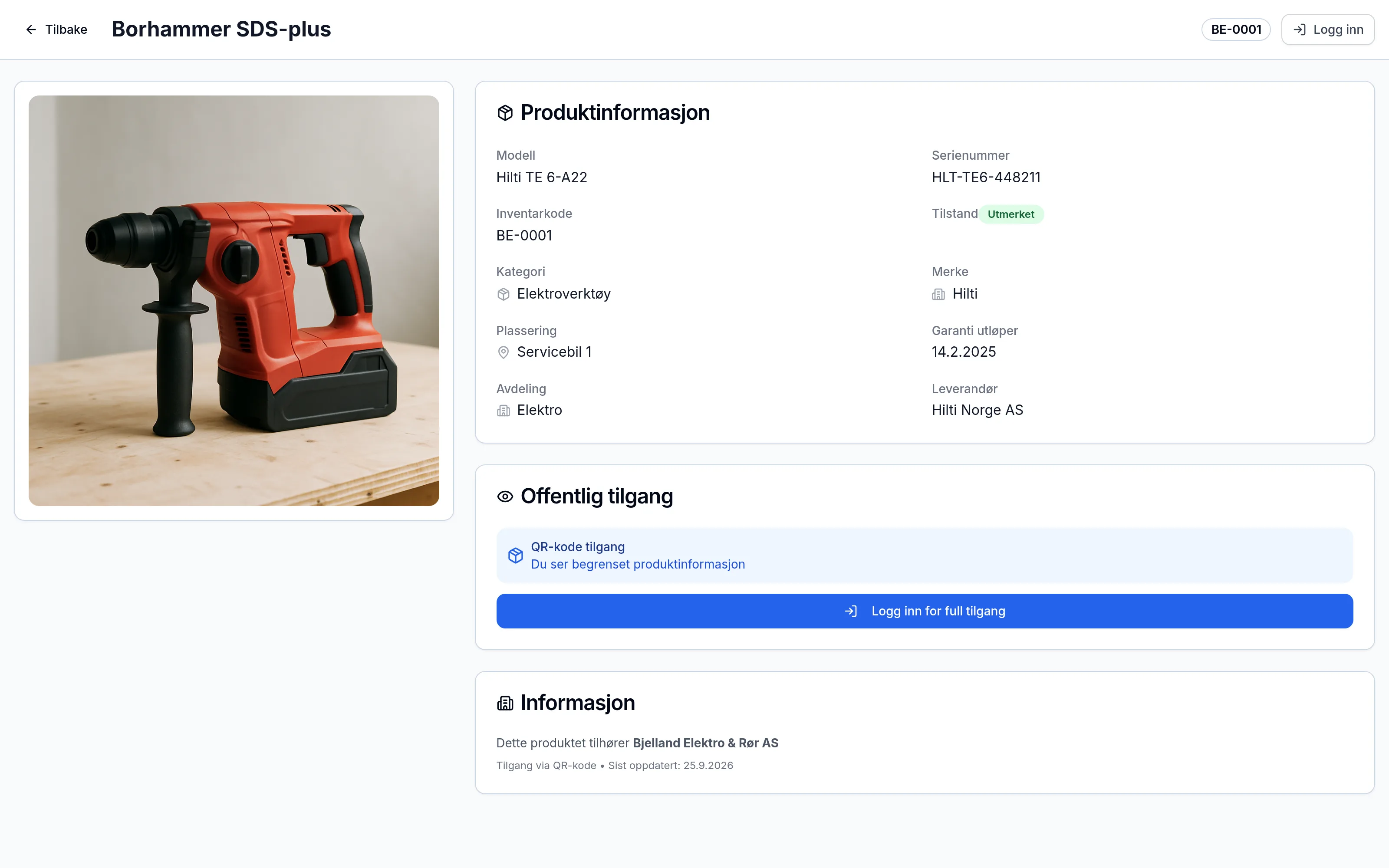
Task: Go back with the Tilbake arrow button
Action: [56, 29]
